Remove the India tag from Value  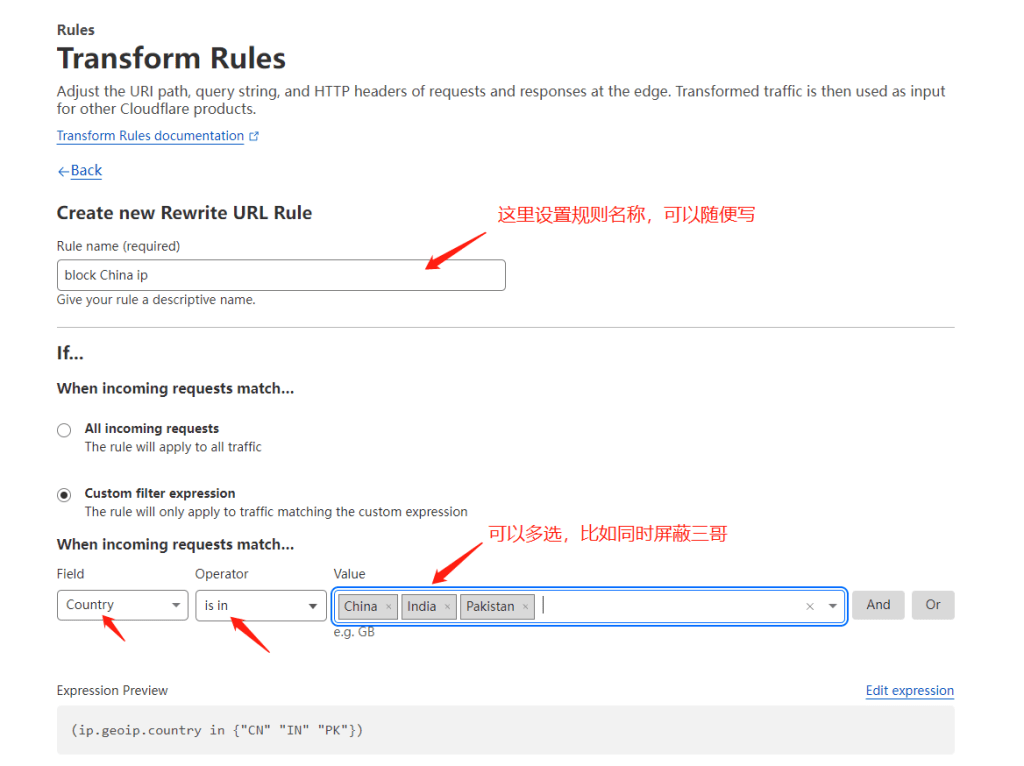[x=447, y=607]
